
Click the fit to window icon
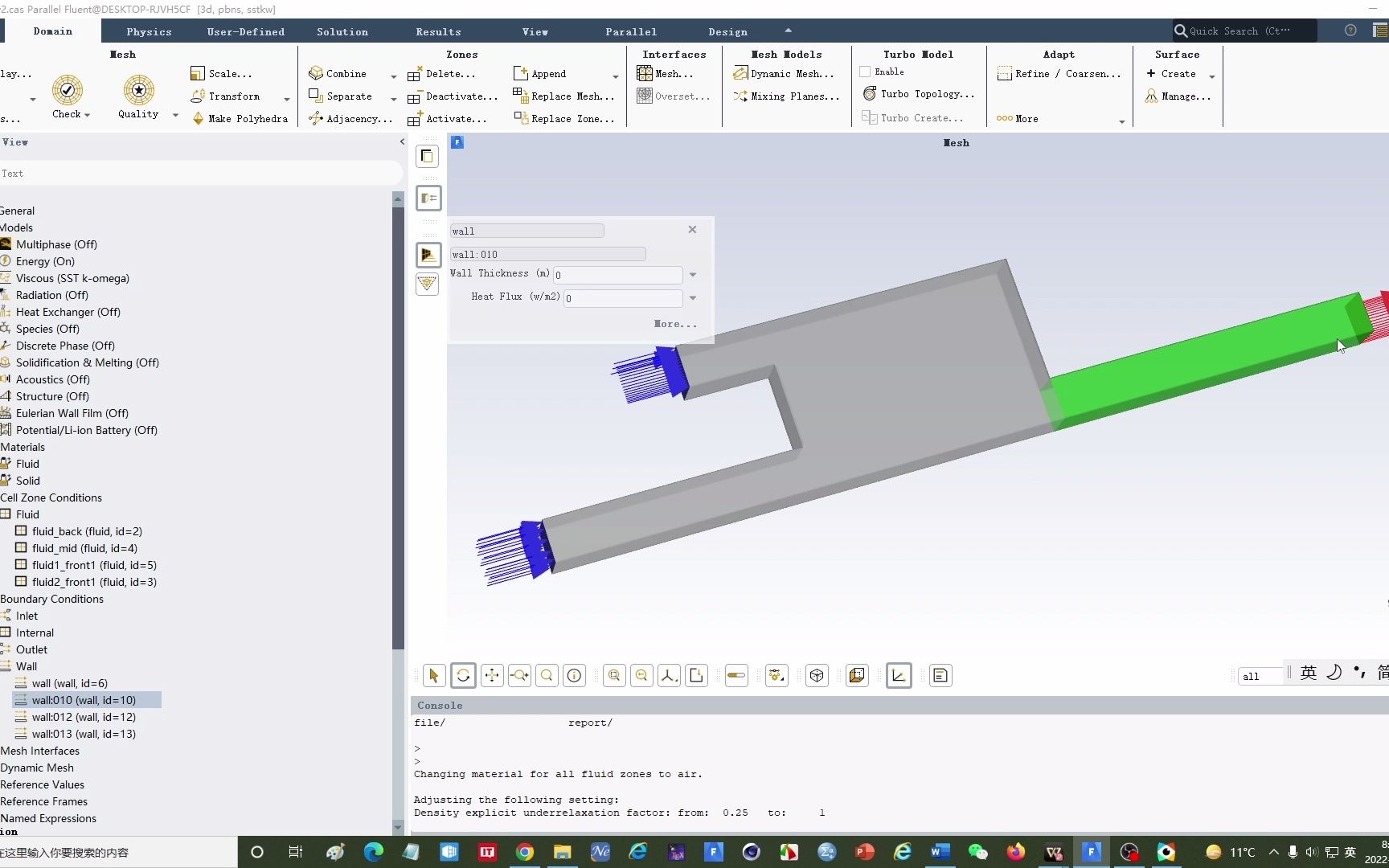(x=614, y=675)
